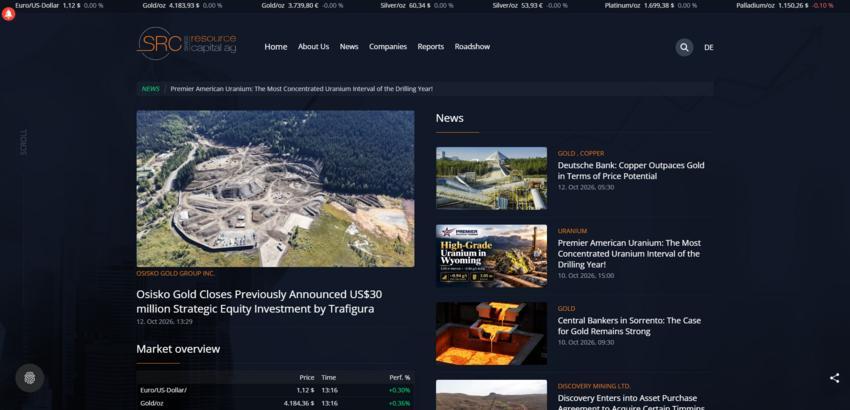Click the Price column header
The width and height of the screenshot is (850, 410).
[307, 377]
